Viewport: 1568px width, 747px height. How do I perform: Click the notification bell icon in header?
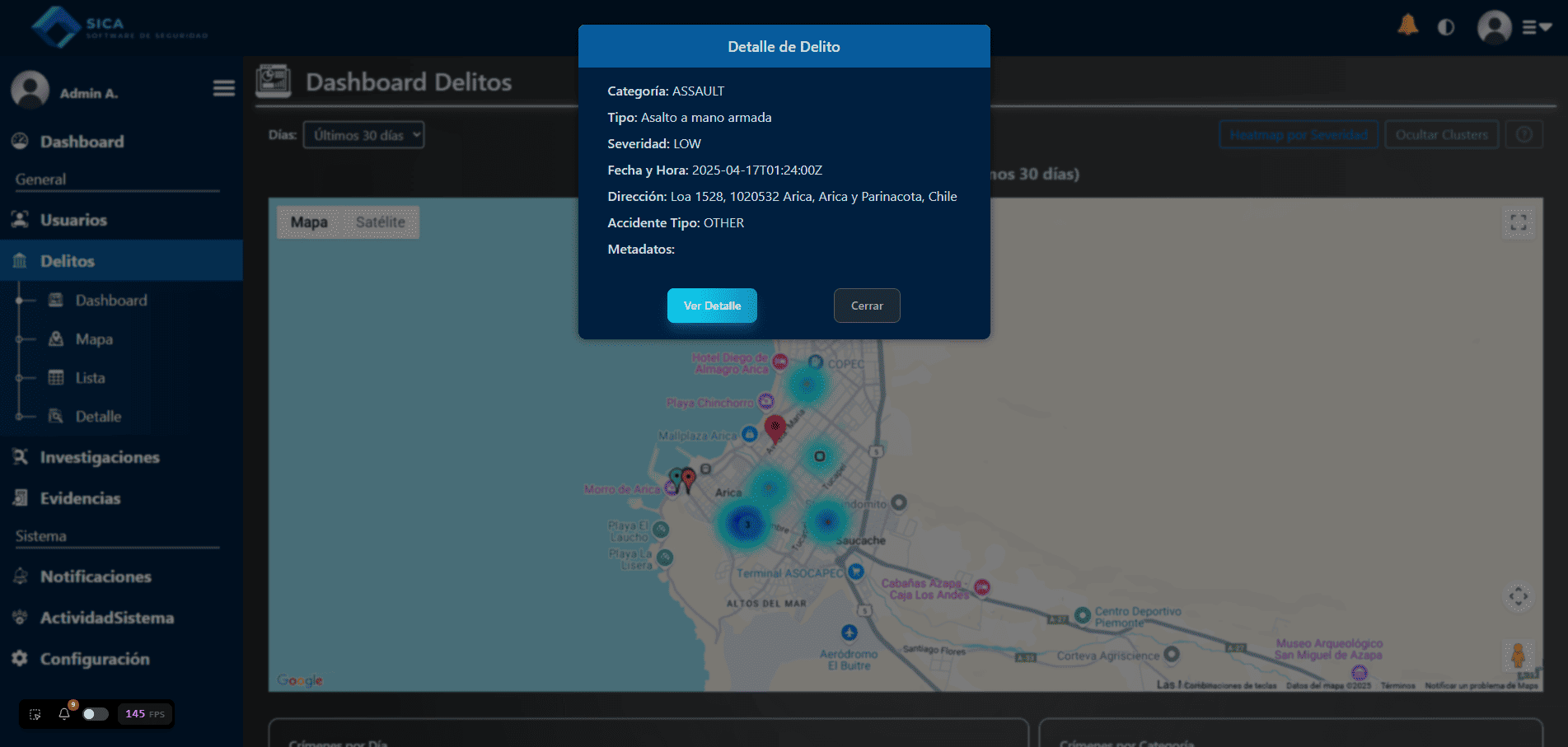1407,26
